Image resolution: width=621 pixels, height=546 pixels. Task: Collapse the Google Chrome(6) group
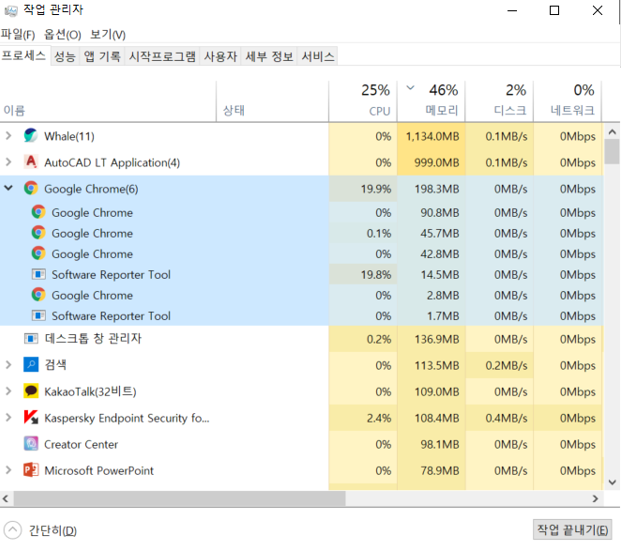(x=8, y=188)
